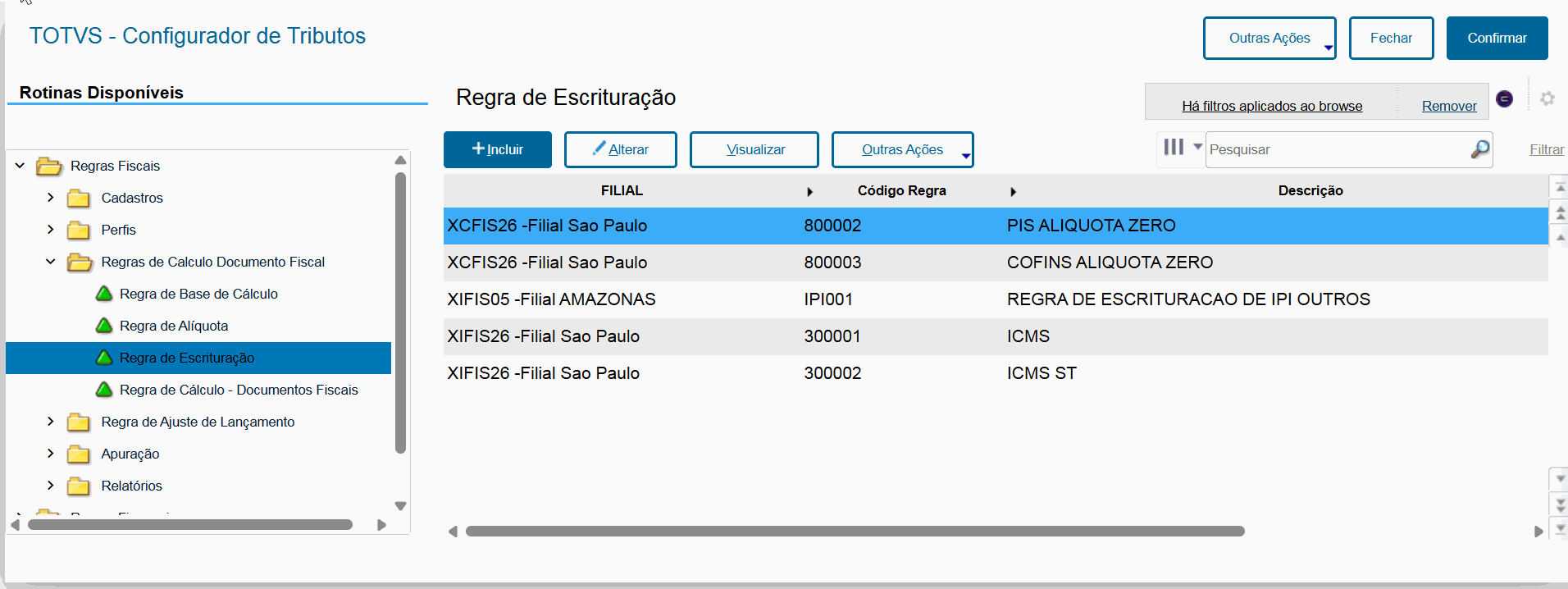Collapse the Regras de Calculo Documento Fiscal node
Screen dimensions: 1568x589
click(x=51, y=262)
